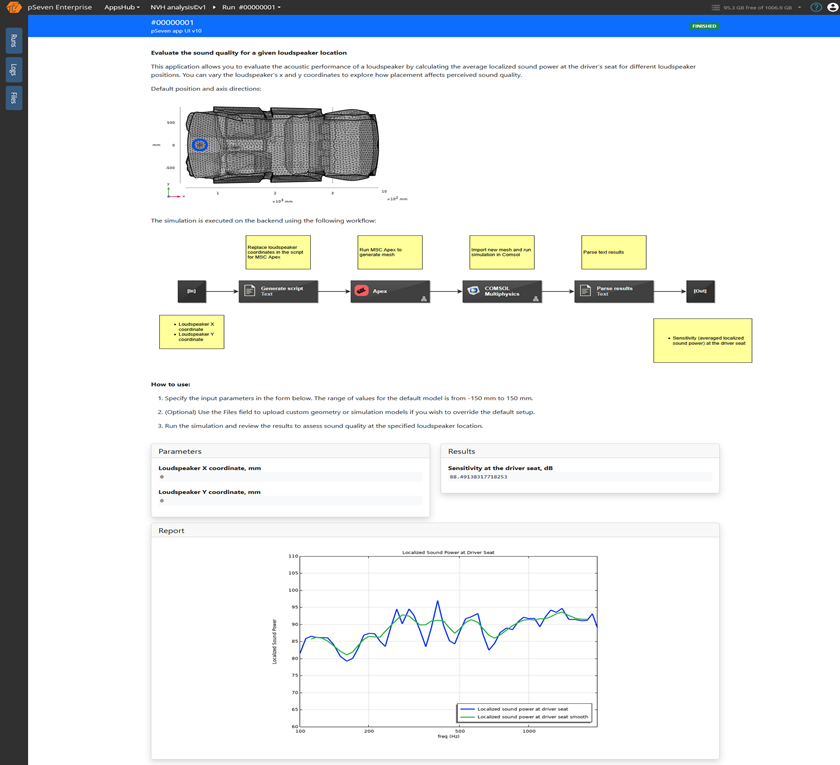This screenshot has height=765, width=840.
Task: Open the Logs side tab
Action: tap(13, 69)
